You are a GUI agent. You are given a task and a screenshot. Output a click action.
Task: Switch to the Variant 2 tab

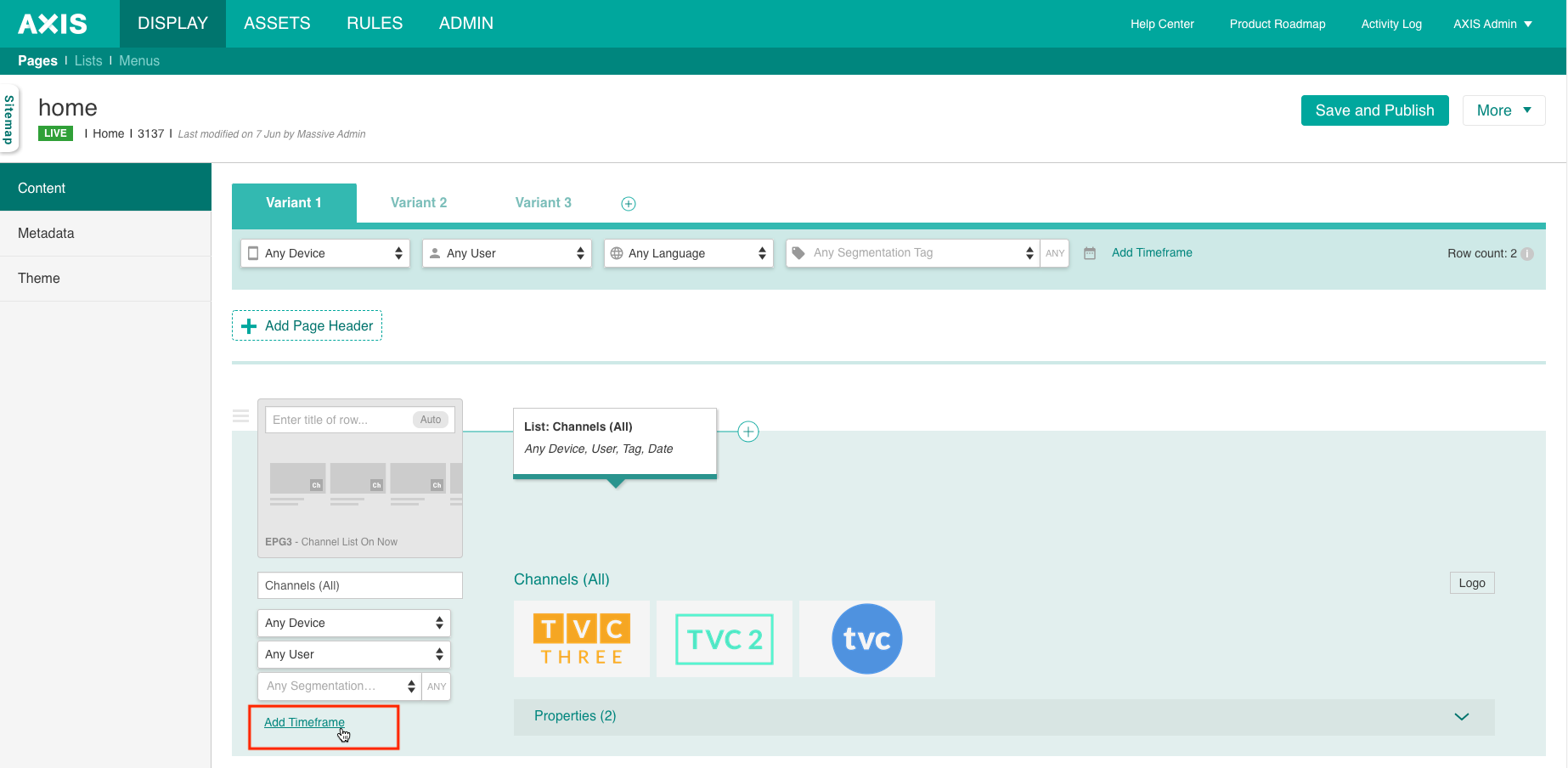[419, 203]
